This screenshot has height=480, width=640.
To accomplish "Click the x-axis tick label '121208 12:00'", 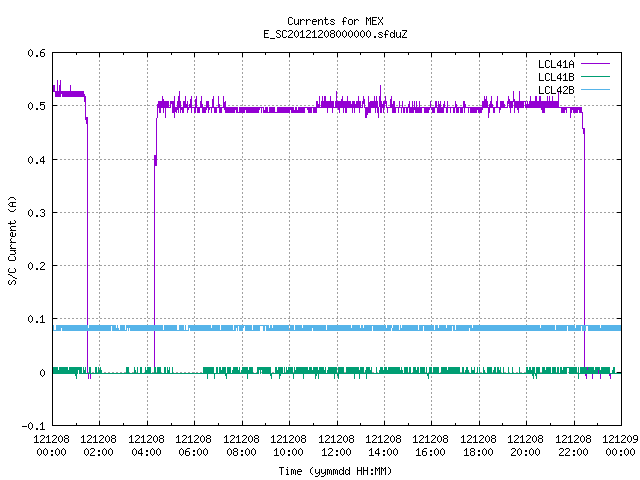I will 336,446.
